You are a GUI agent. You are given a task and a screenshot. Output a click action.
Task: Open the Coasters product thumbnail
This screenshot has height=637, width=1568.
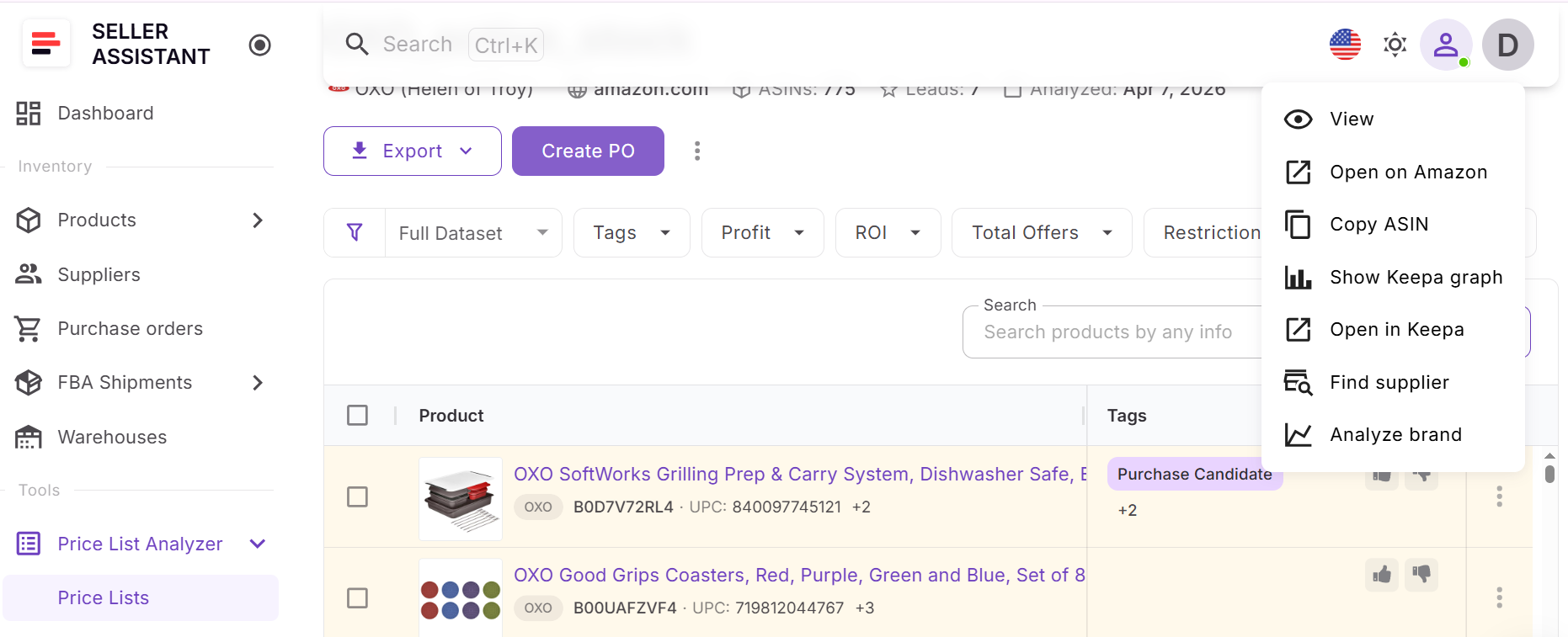click(x=461, y=598)
